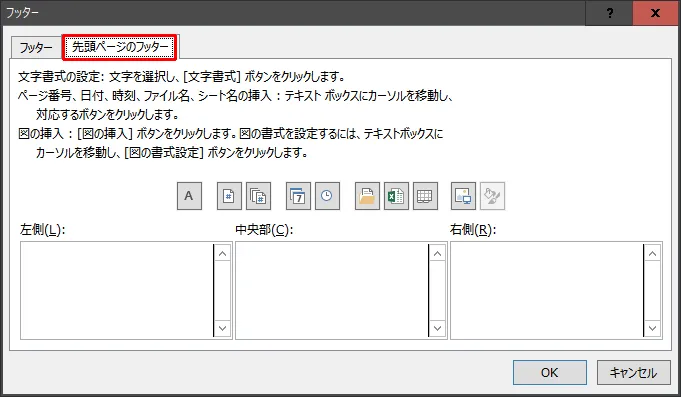
Task: Confirm with the OK button
Action: click(x=549, y=372)
